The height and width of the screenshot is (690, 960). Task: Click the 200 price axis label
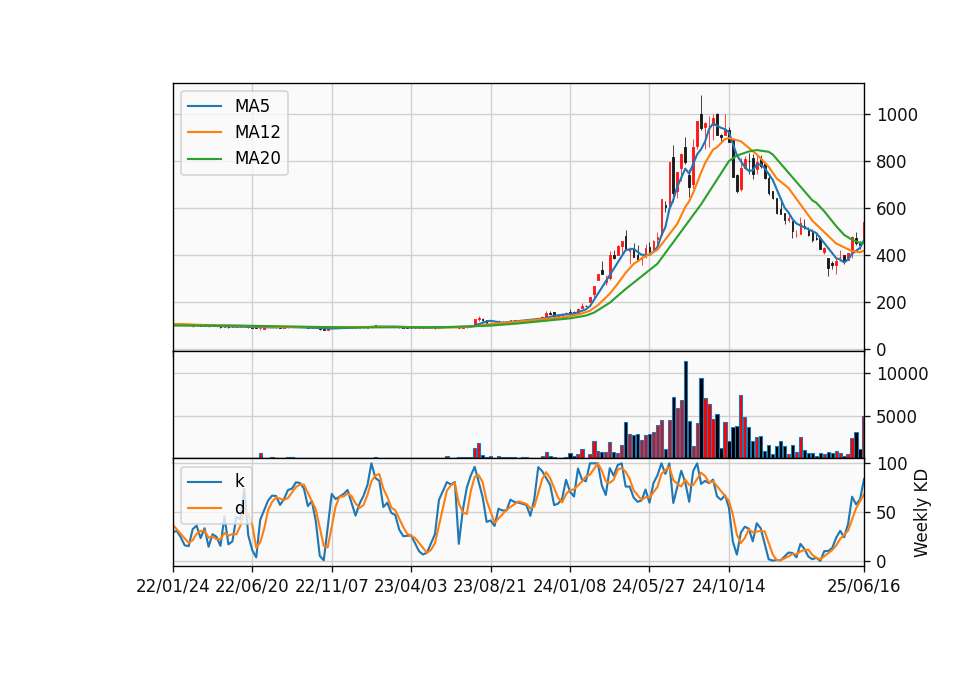tap(892, 302)
